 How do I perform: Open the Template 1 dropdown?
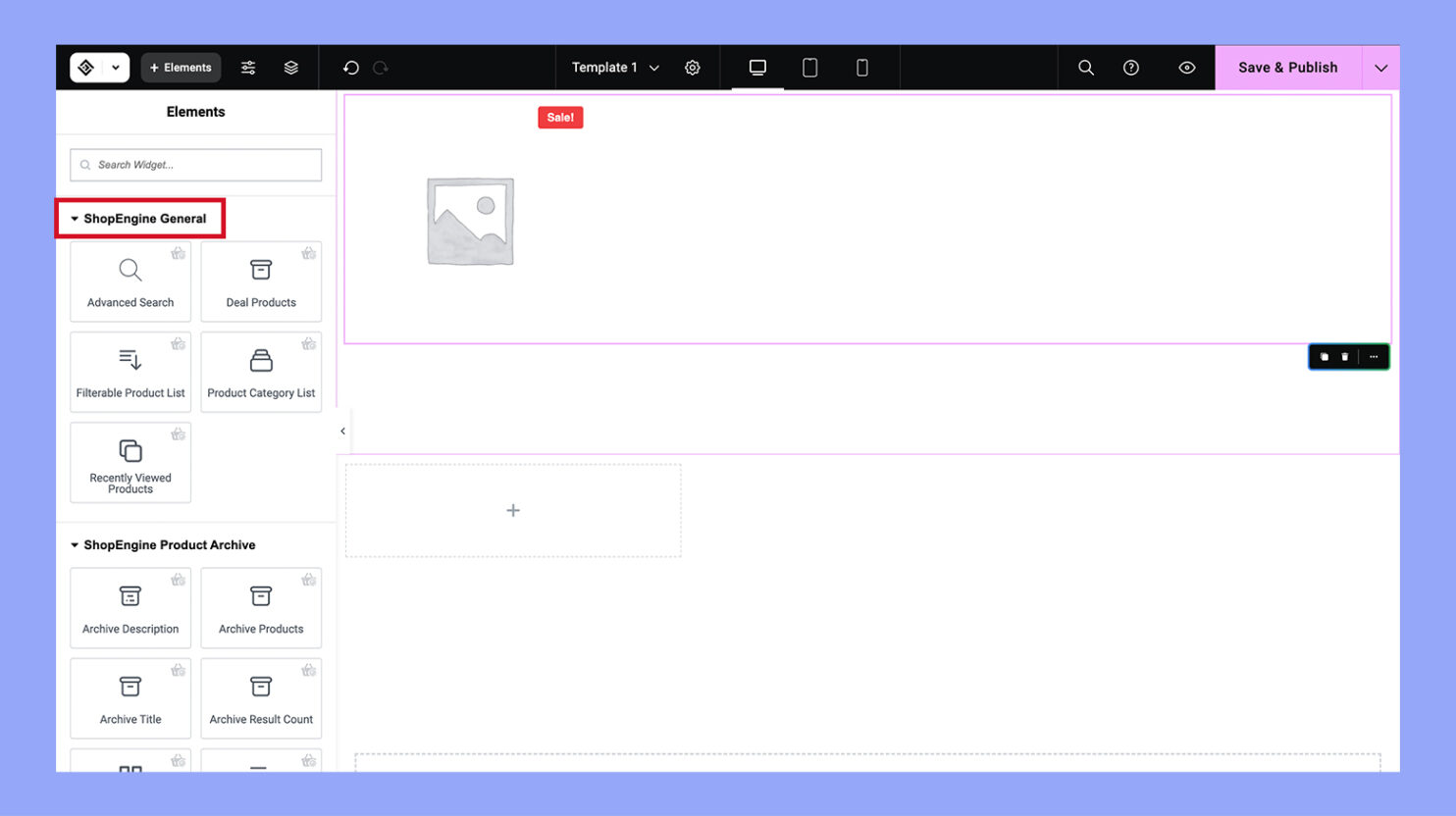[x=615, y=68]
